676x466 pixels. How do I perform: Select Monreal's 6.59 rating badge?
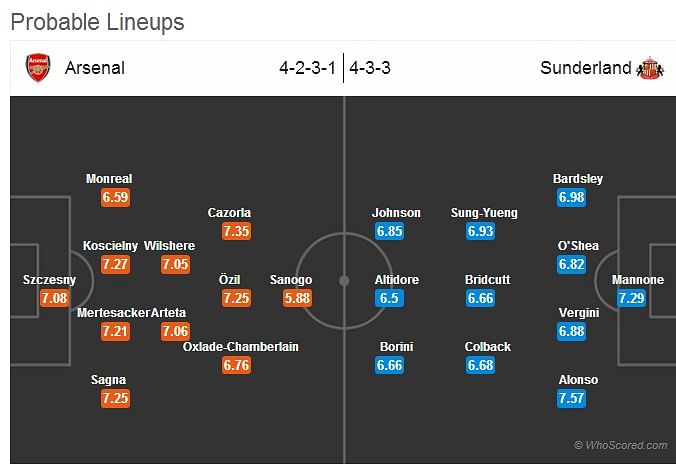coord(115,197)
